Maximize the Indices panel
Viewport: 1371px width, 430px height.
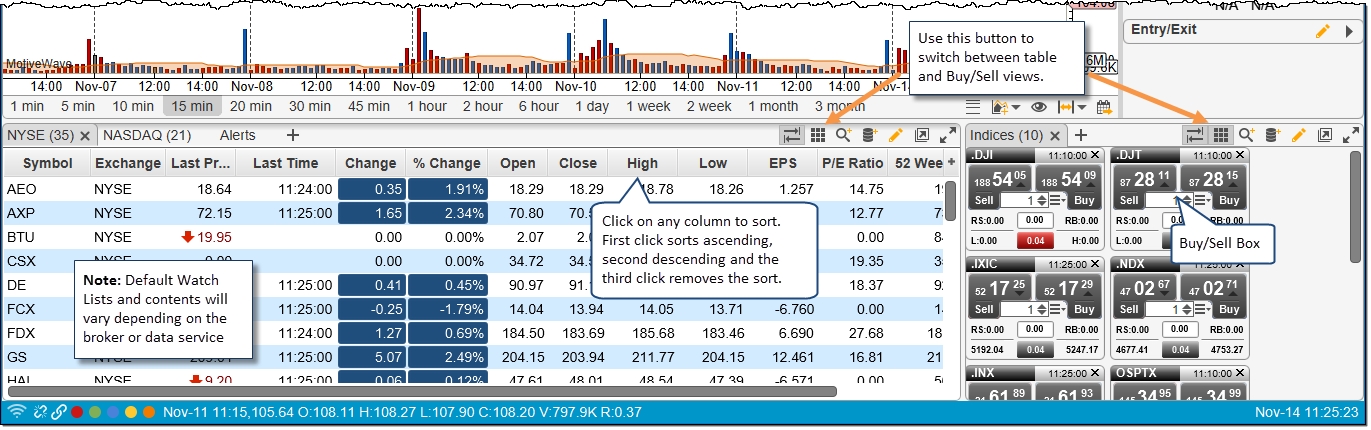pyautogui.click(x=1351, y=135)
